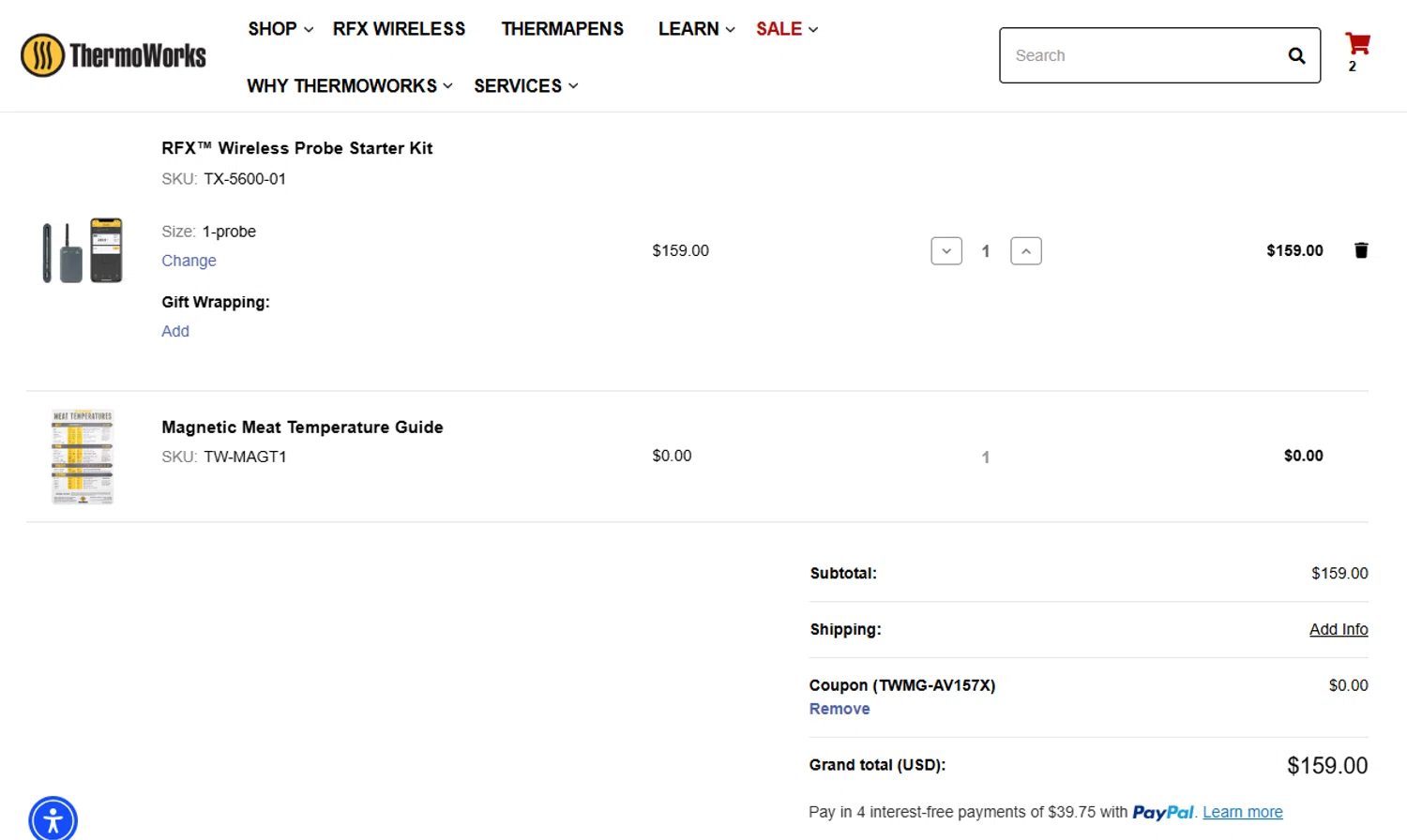
Task: Select the SKU text TX-5600-01
Action: pyautogui.click(x=245, y=179)
